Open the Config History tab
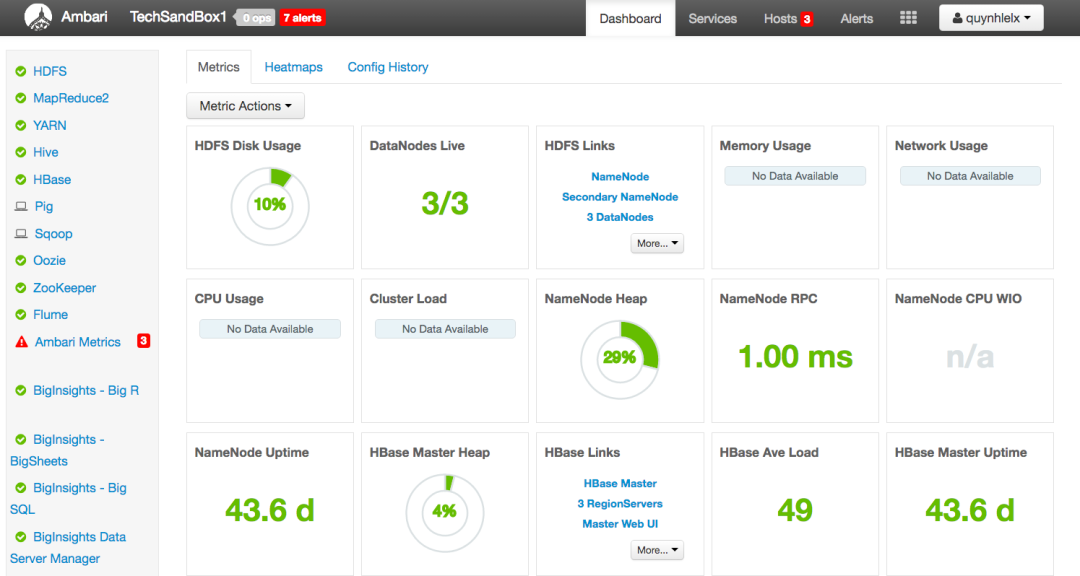The width and height of the screenshot is (1080, 576). (x=388, y=67)
